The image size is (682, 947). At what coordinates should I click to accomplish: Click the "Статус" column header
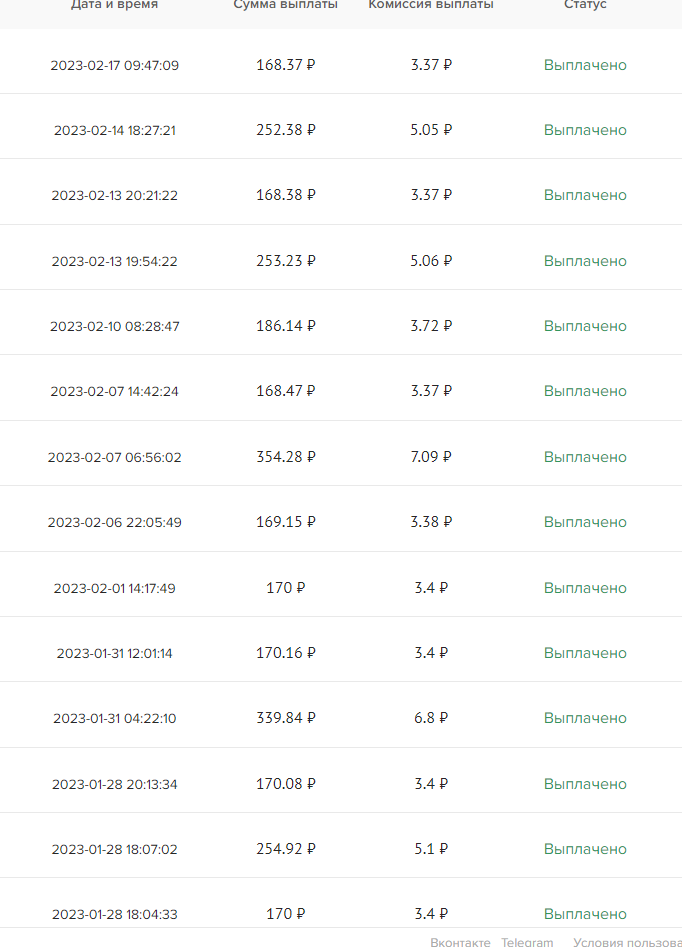pyautogui.click(x=585, y=5)
